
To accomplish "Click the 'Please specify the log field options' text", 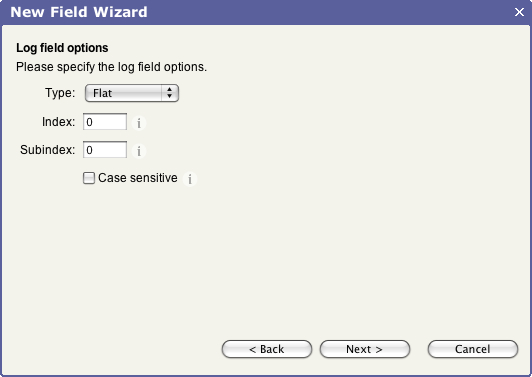I will click(x=111, y=67).
